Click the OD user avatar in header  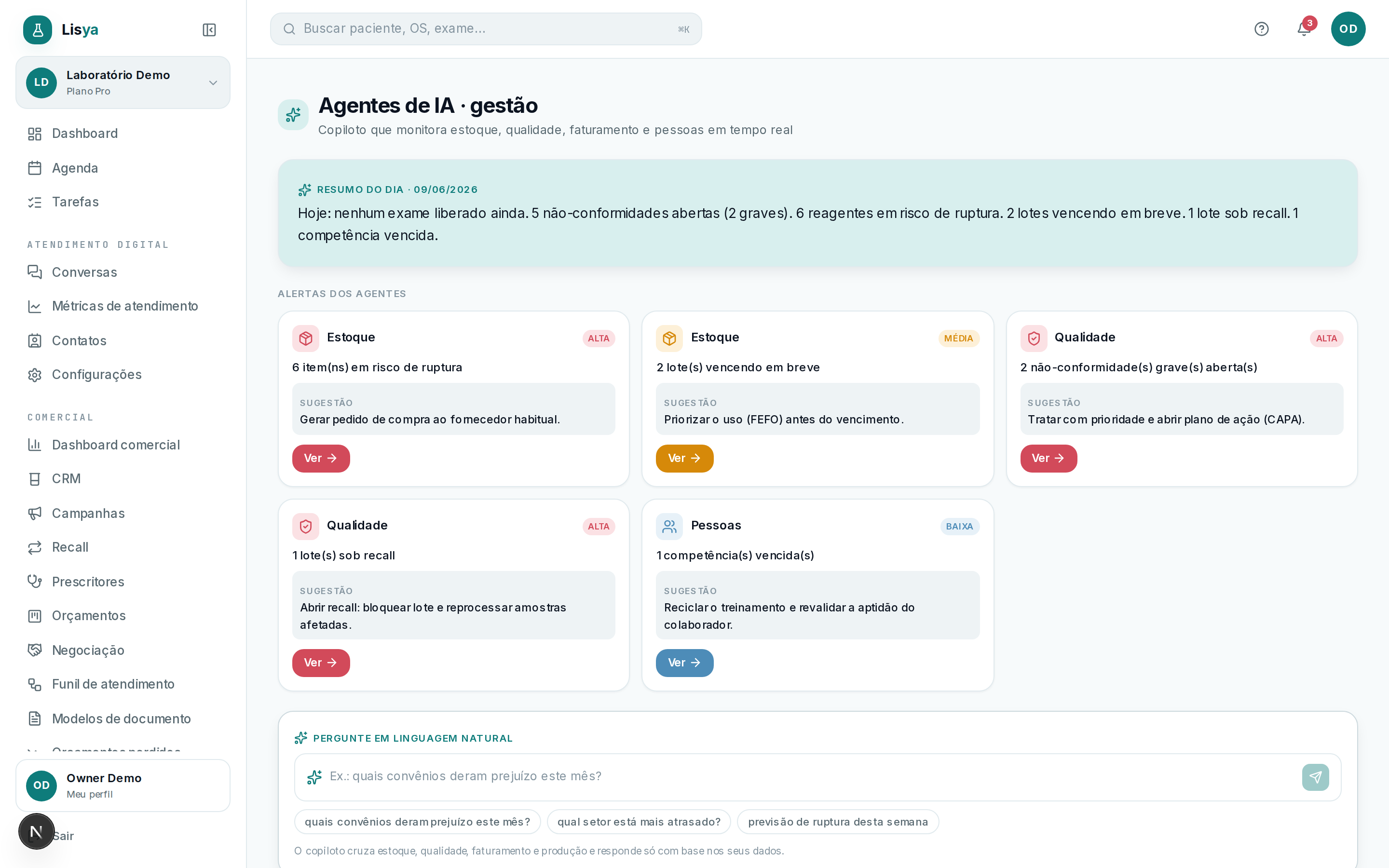[x=1348, y=29]
